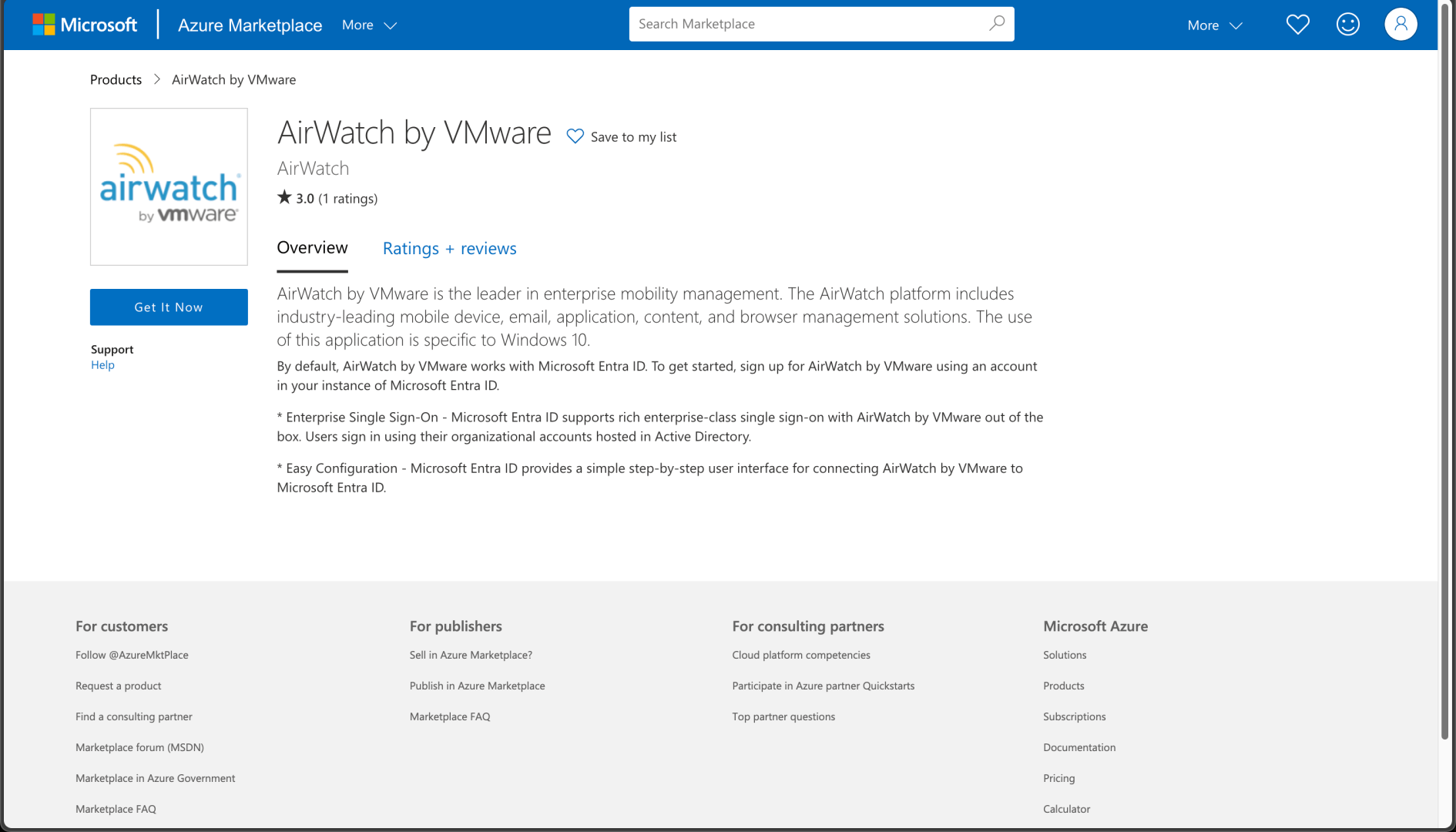
Task: Click the Microsoft logo in header
Action: (x=85, y=25)
